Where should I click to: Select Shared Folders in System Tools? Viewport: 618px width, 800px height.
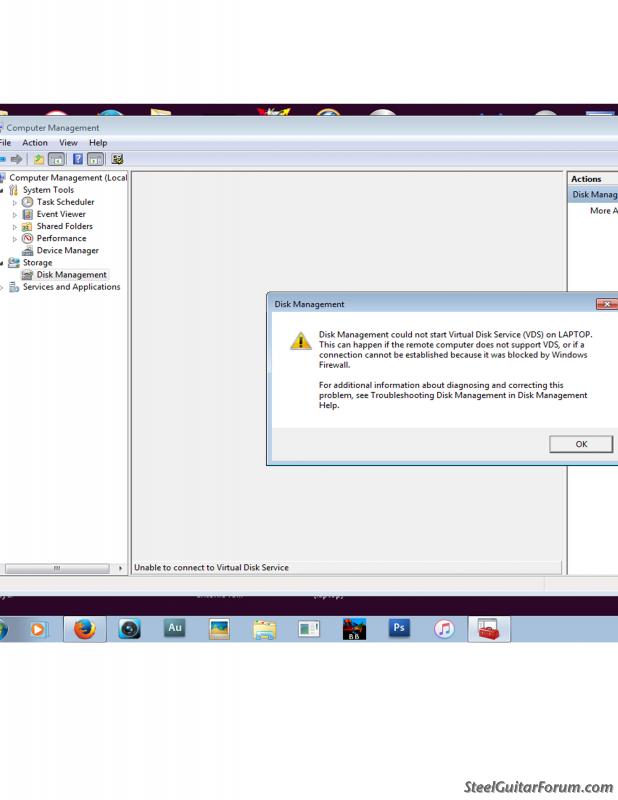(64, 226)
